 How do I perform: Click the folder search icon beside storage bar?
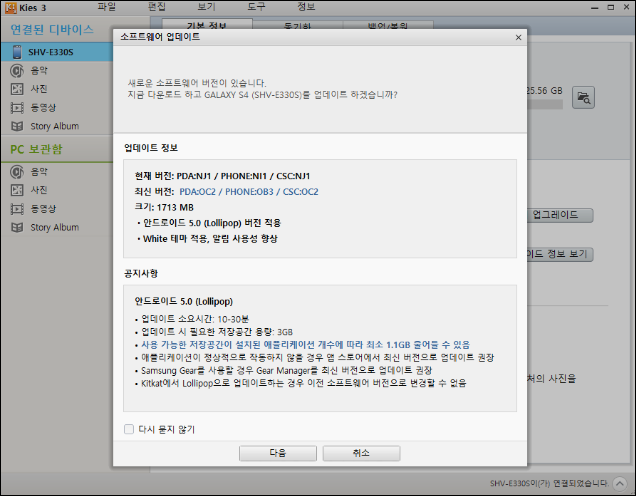point(583,97)
